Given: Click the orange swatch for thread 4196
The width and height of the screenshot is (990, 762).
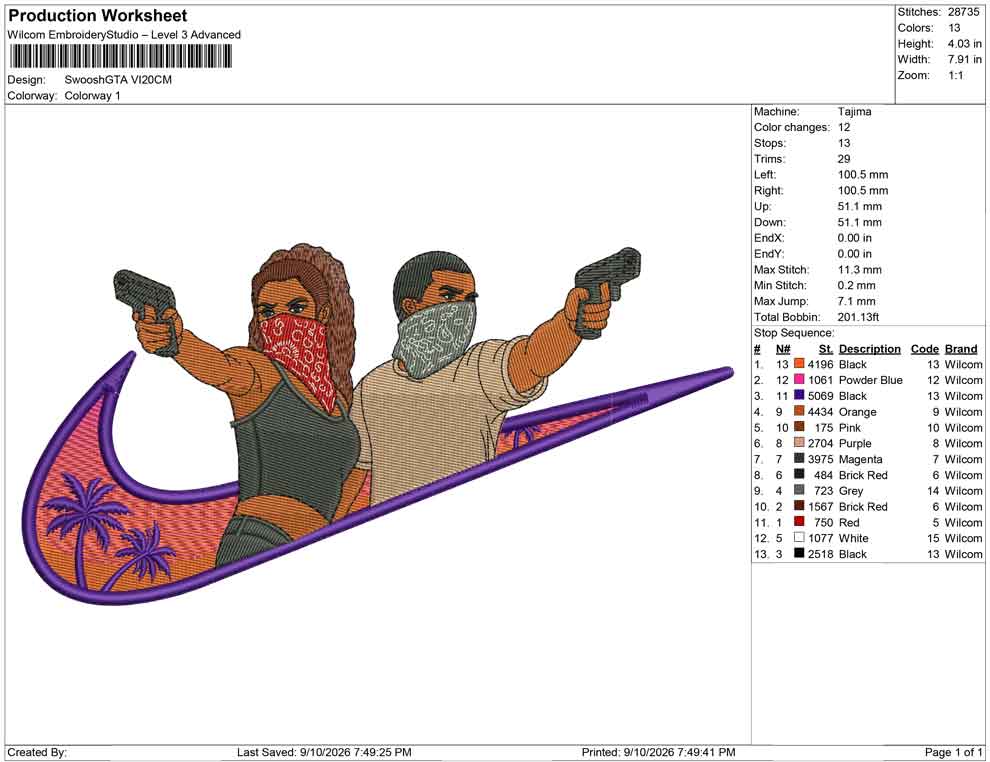Looking at the screenshot, I should (799, 364).
